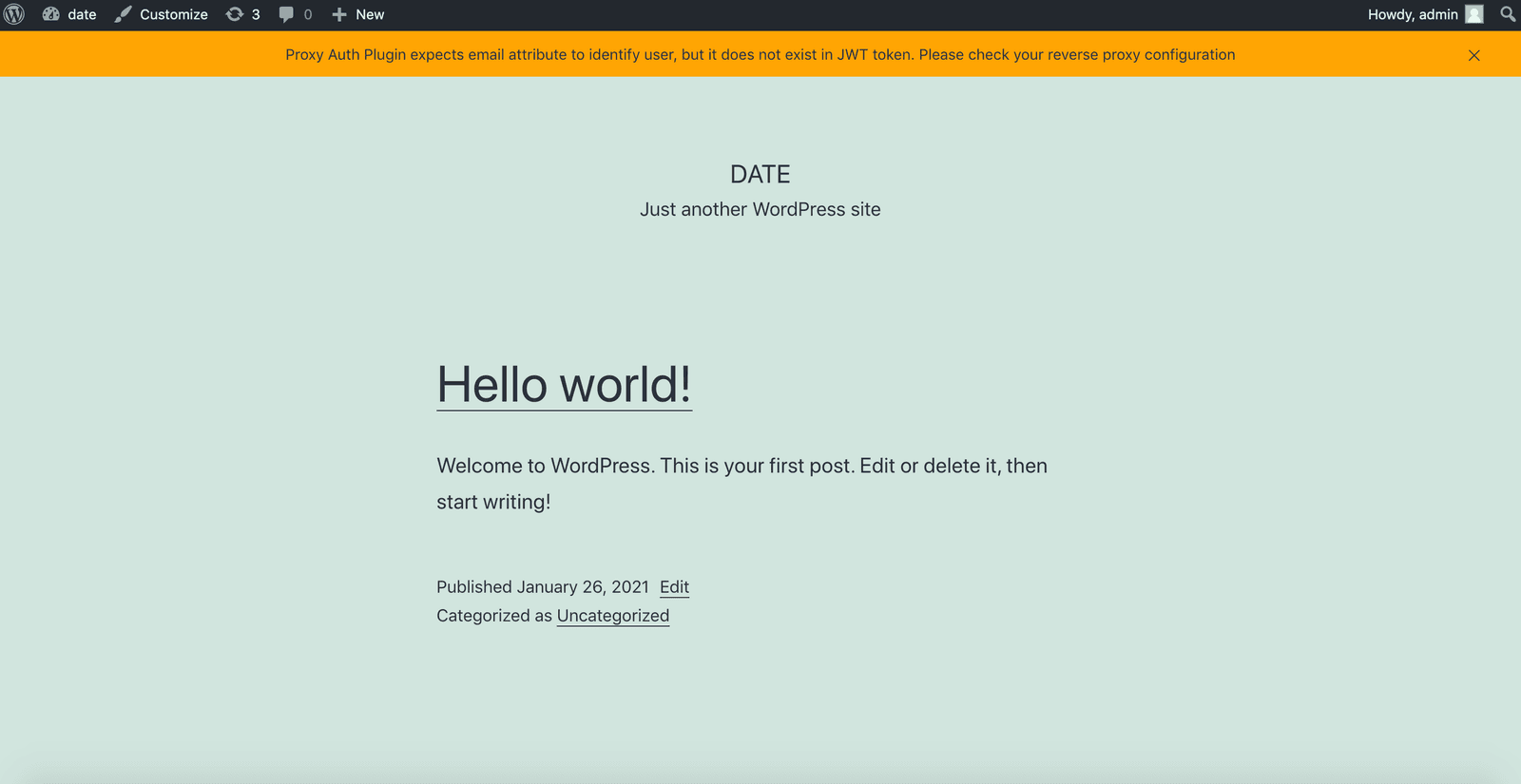View the 3 pending updates count
This screenshot has height=784, width=1521.
(x=256, y=14)
